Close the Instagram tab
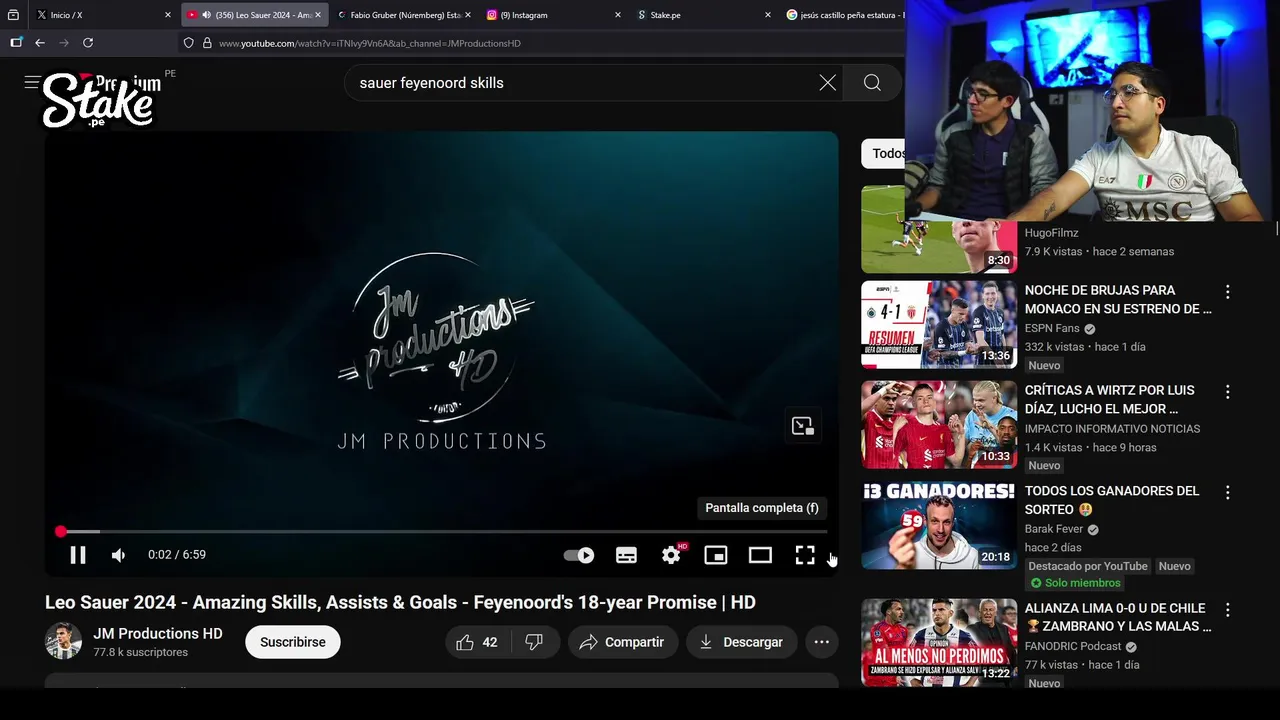Image resolution: width=1280 pixels, height=720 pixels. click(618, 15)
